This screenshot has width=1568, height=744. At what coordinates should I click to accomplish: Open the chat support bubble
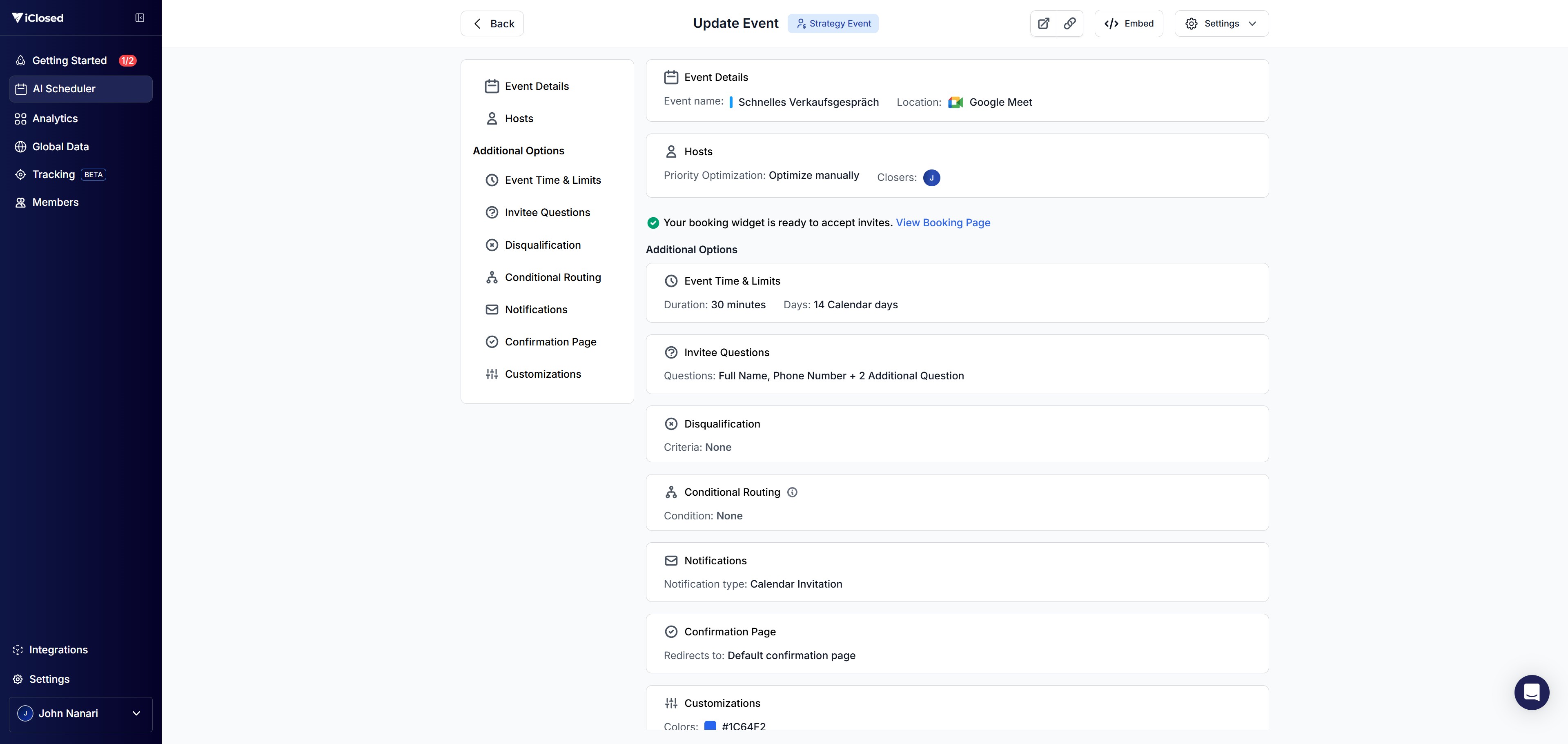pos(1532,692)
